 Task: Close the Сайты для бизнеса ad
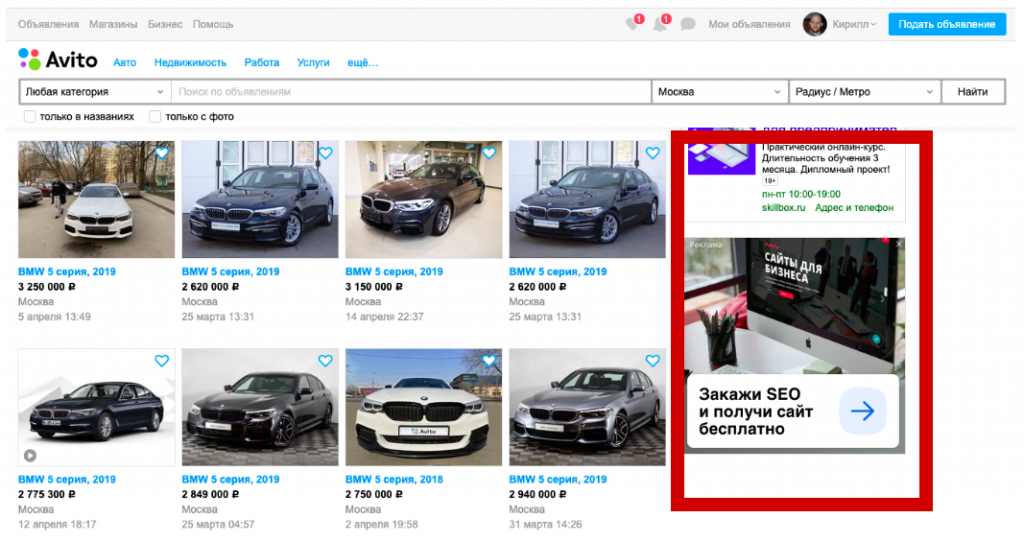coord(899,244)
